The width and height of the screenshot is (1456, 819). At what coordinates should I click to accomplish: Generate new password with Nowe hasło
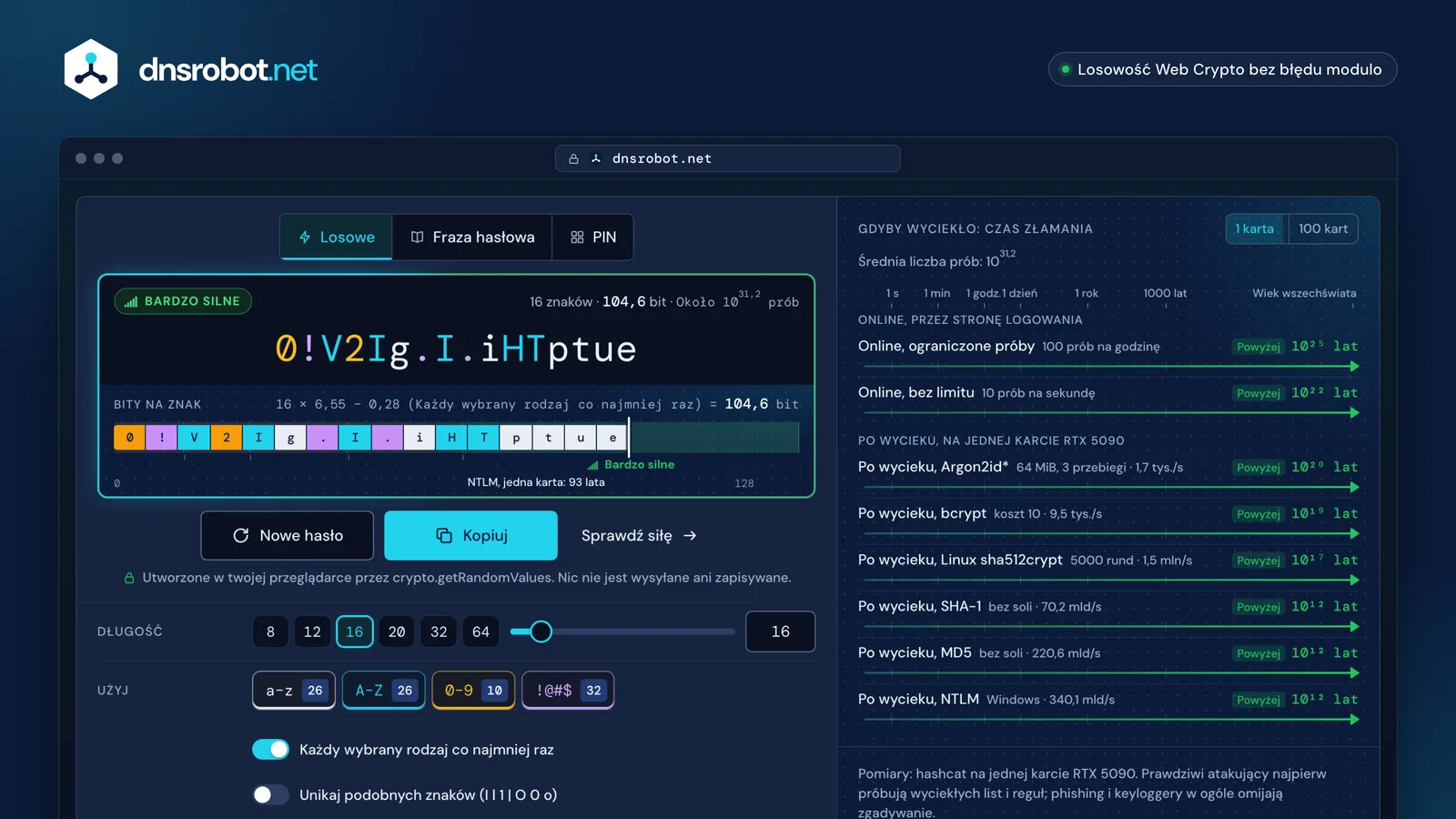(x=287, y=535)
